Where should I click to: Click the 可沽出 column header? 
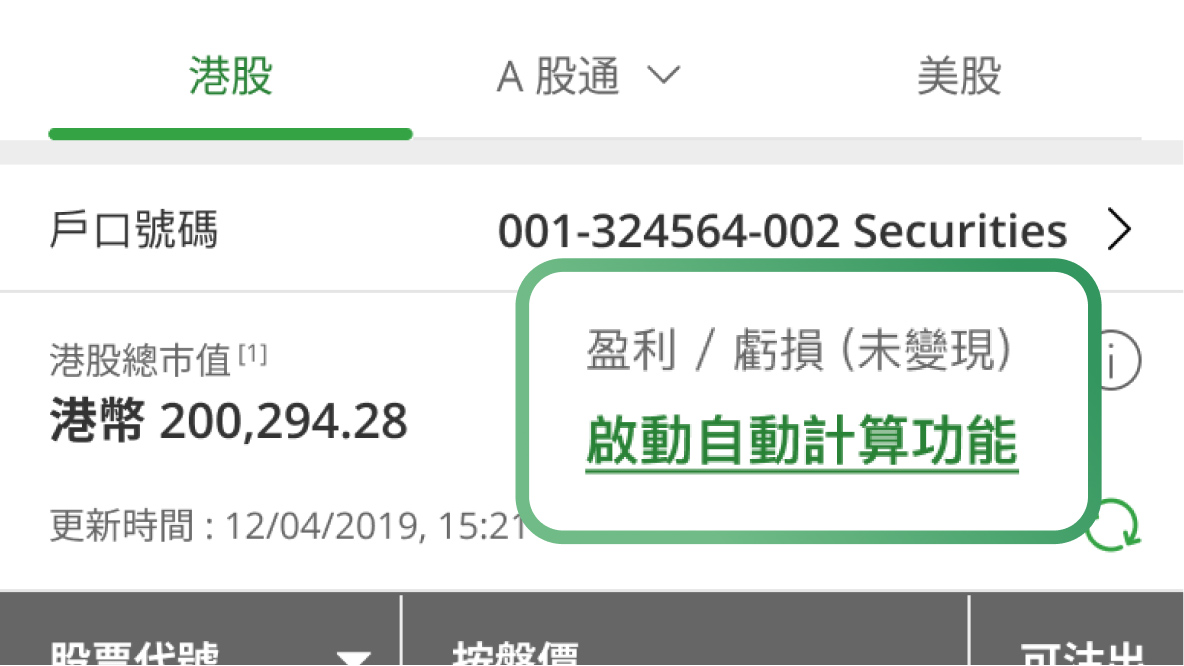point(1082,654)
